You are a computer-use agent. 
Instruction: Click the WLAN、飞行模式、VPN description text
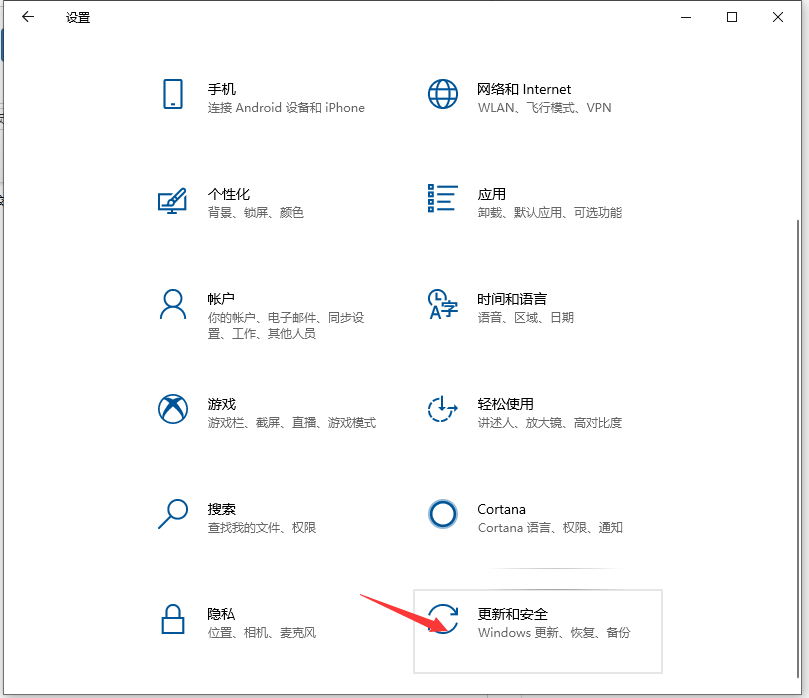543,108
